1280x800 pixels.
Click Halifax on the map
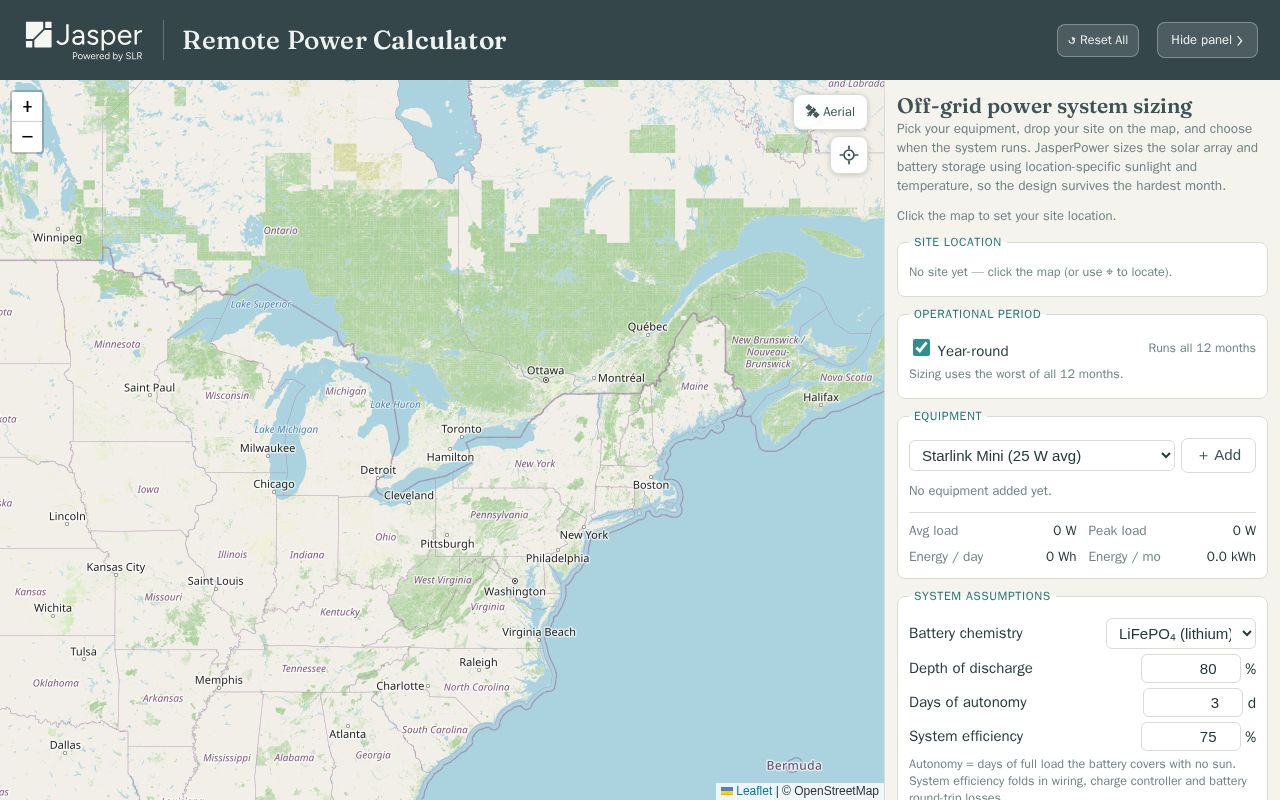[x=821, y=397]
